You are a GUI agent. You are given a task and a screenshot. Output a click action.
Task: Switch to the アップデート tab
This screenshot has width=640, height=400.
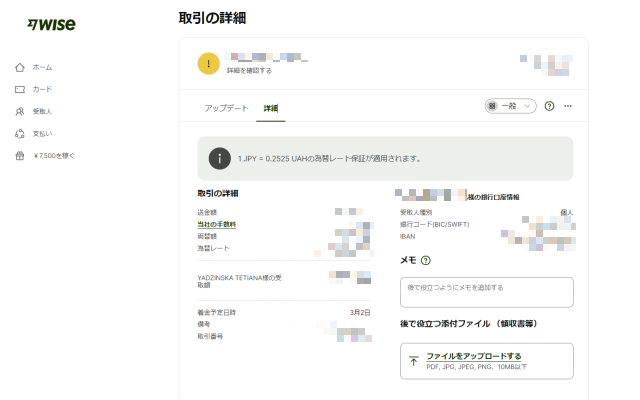click(226, 107)
